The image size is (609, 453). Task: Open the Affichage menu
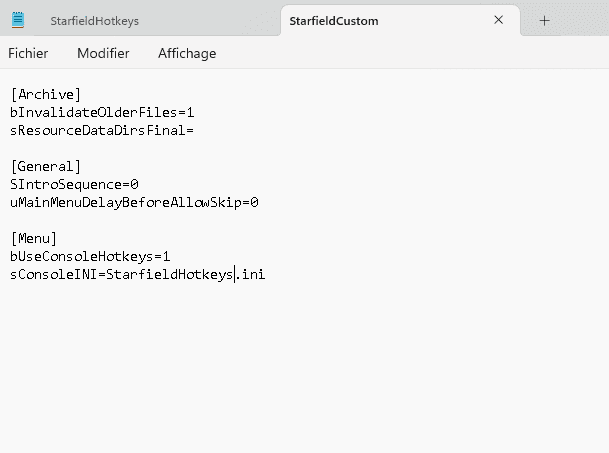click(187, 53)
